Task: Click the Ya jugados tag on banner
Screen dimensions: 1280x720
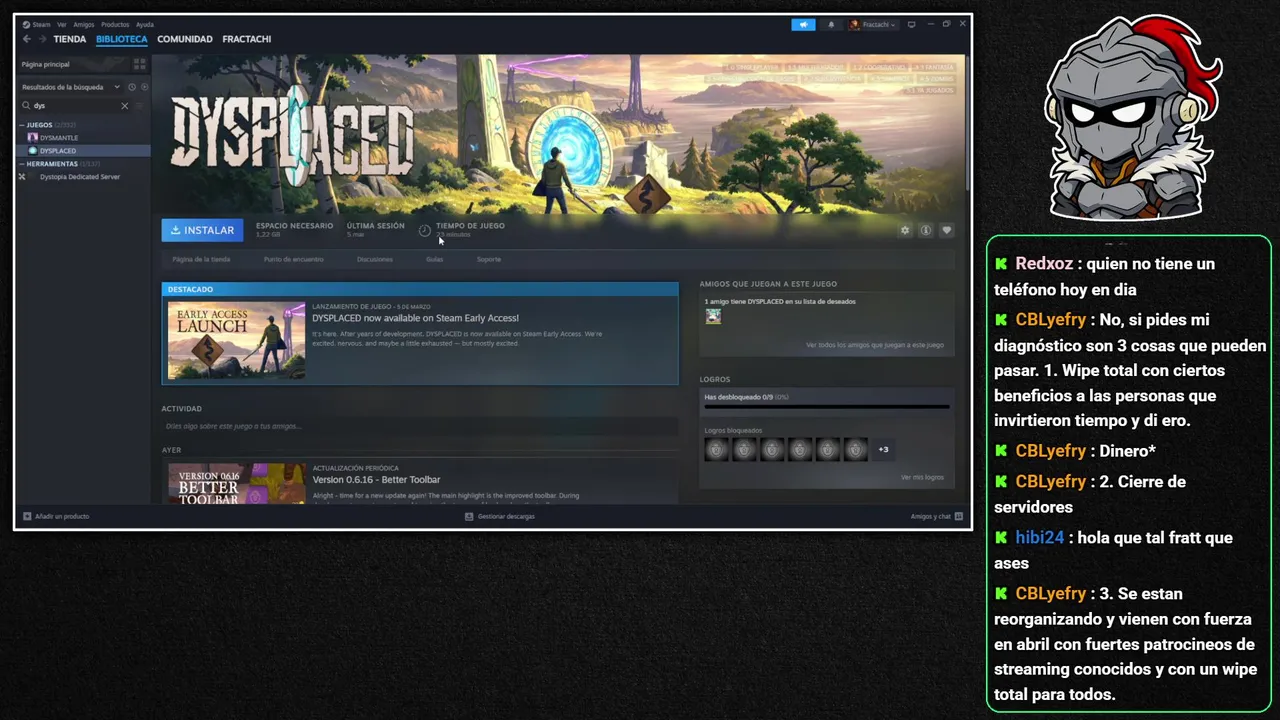Action: tap(931, 90)
